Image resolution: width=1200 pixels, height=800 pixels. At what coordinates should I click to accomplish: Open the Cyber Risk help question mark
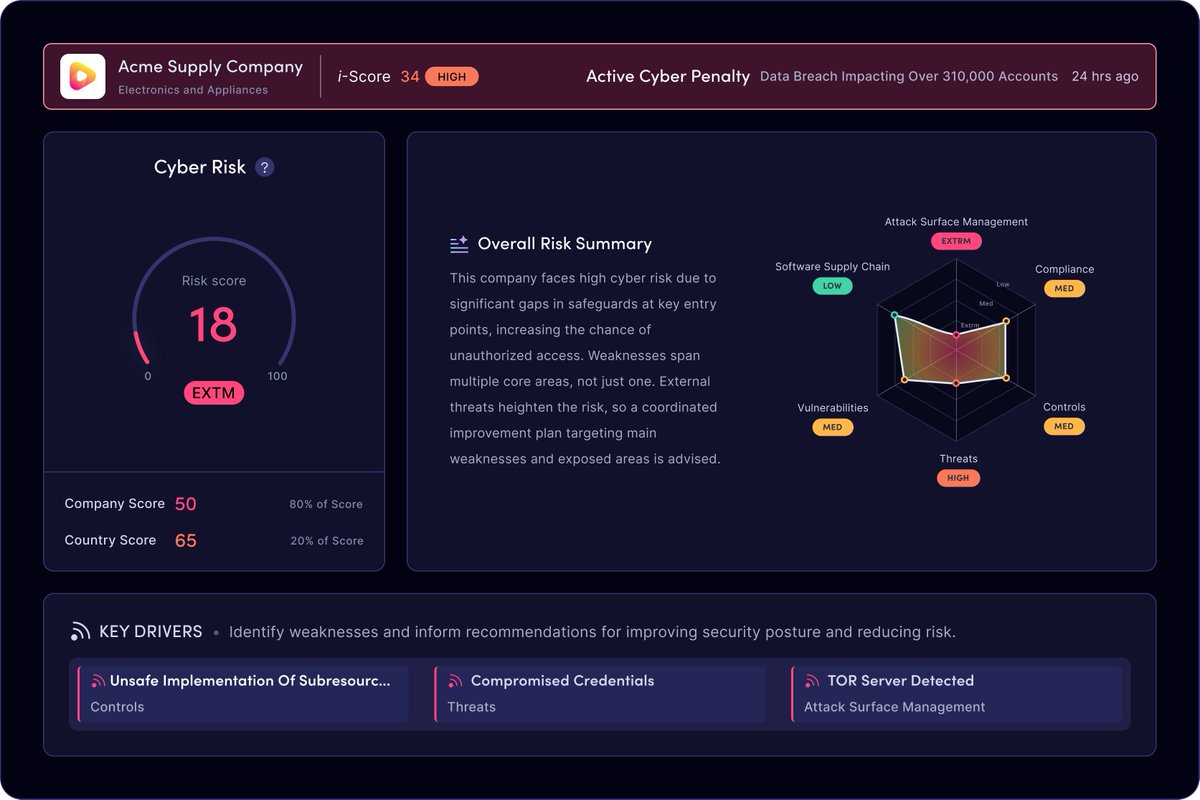pyautogui.click(x=264, y=167)
